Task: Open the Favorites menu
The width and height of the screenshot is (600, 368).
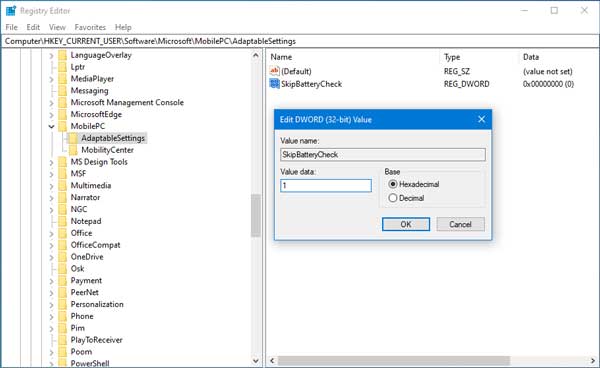Action: 90,27
